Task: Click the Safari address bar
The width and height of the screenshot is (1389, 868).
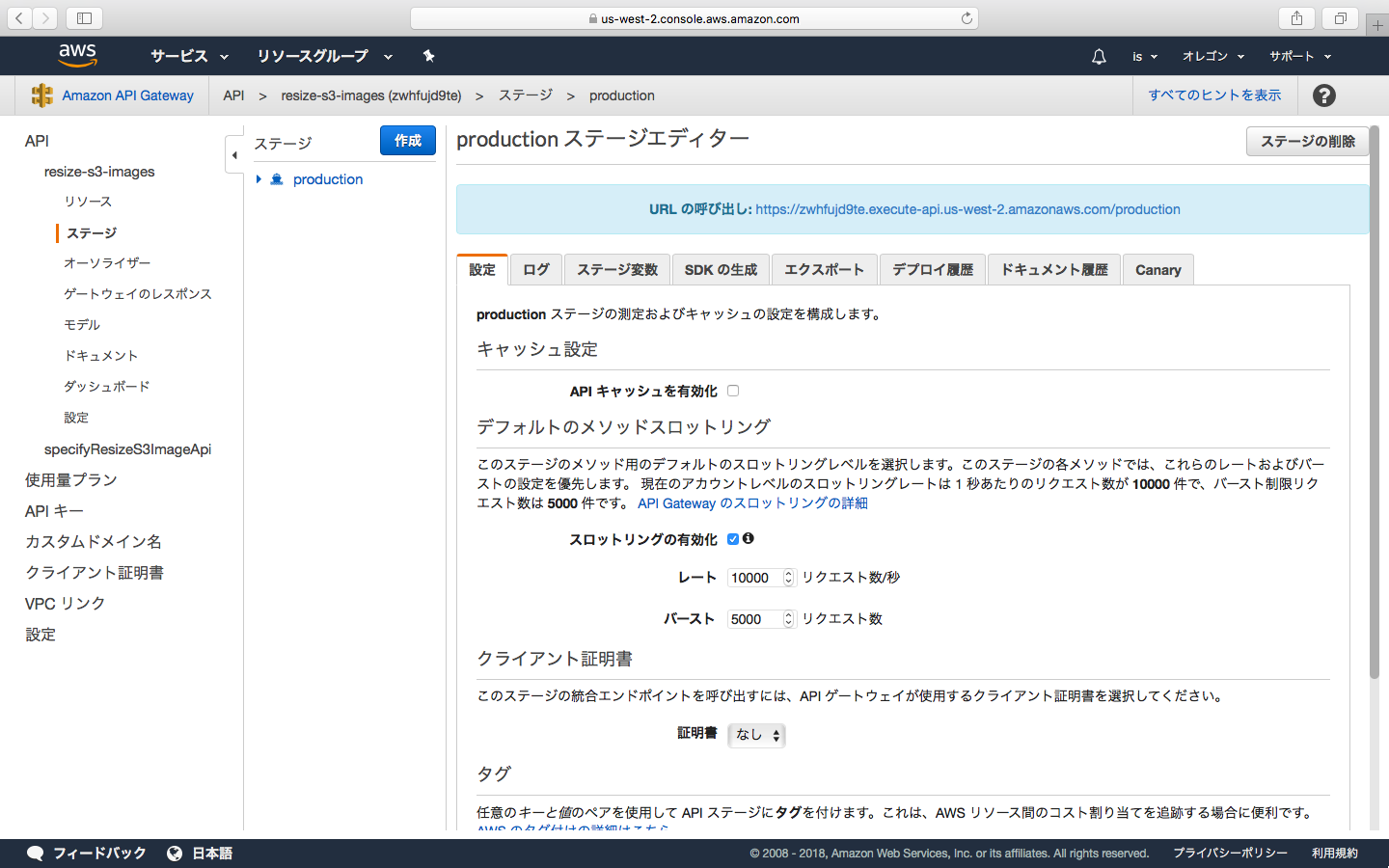Action: pyautogui.click(x=694, y=18)
